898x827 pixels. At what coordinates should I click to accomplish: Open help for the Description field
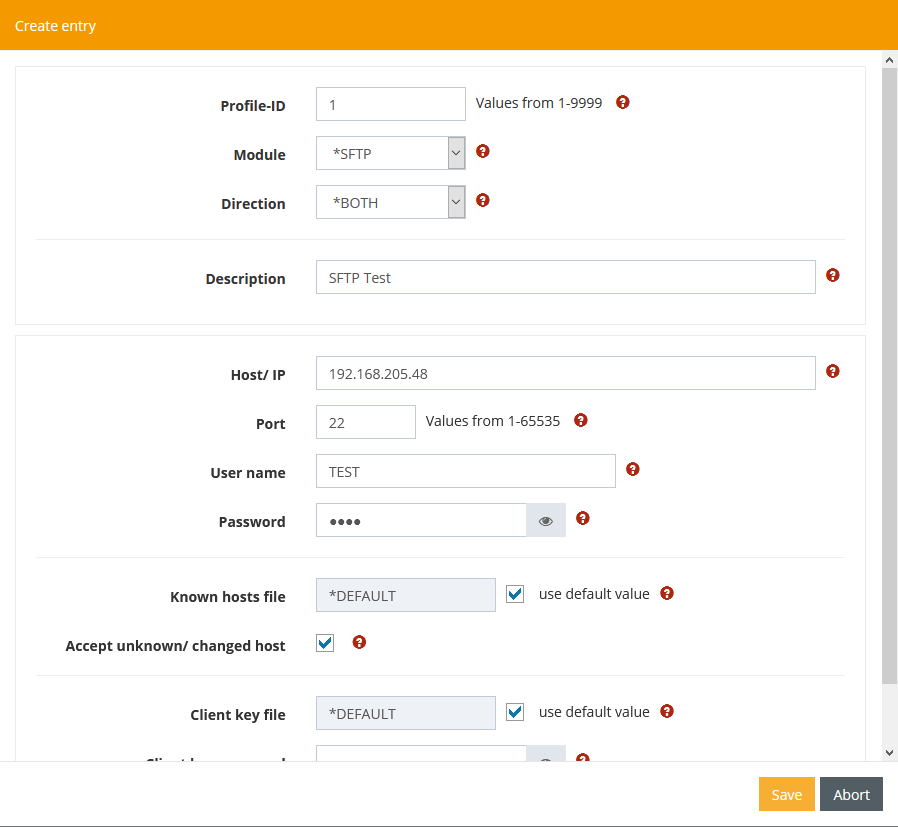click(x=833, y=275)
